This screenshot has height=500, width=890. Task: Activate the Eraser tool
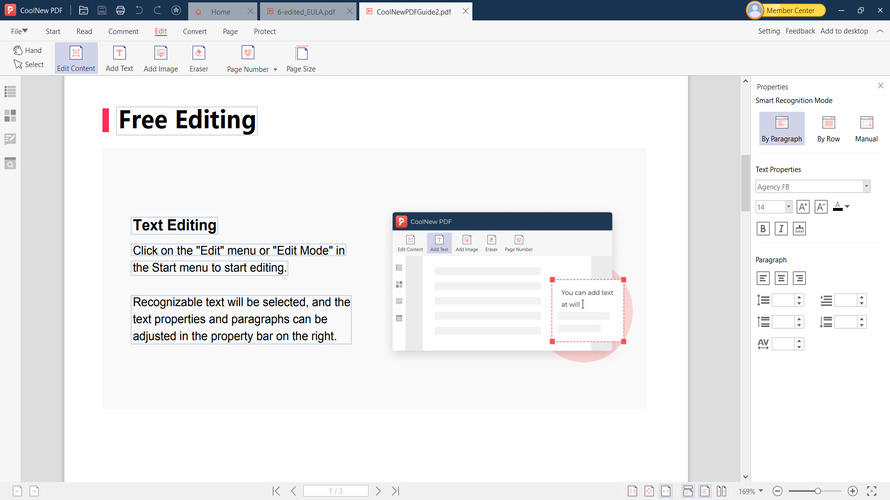pyautogui.click(x=199, y=59)
